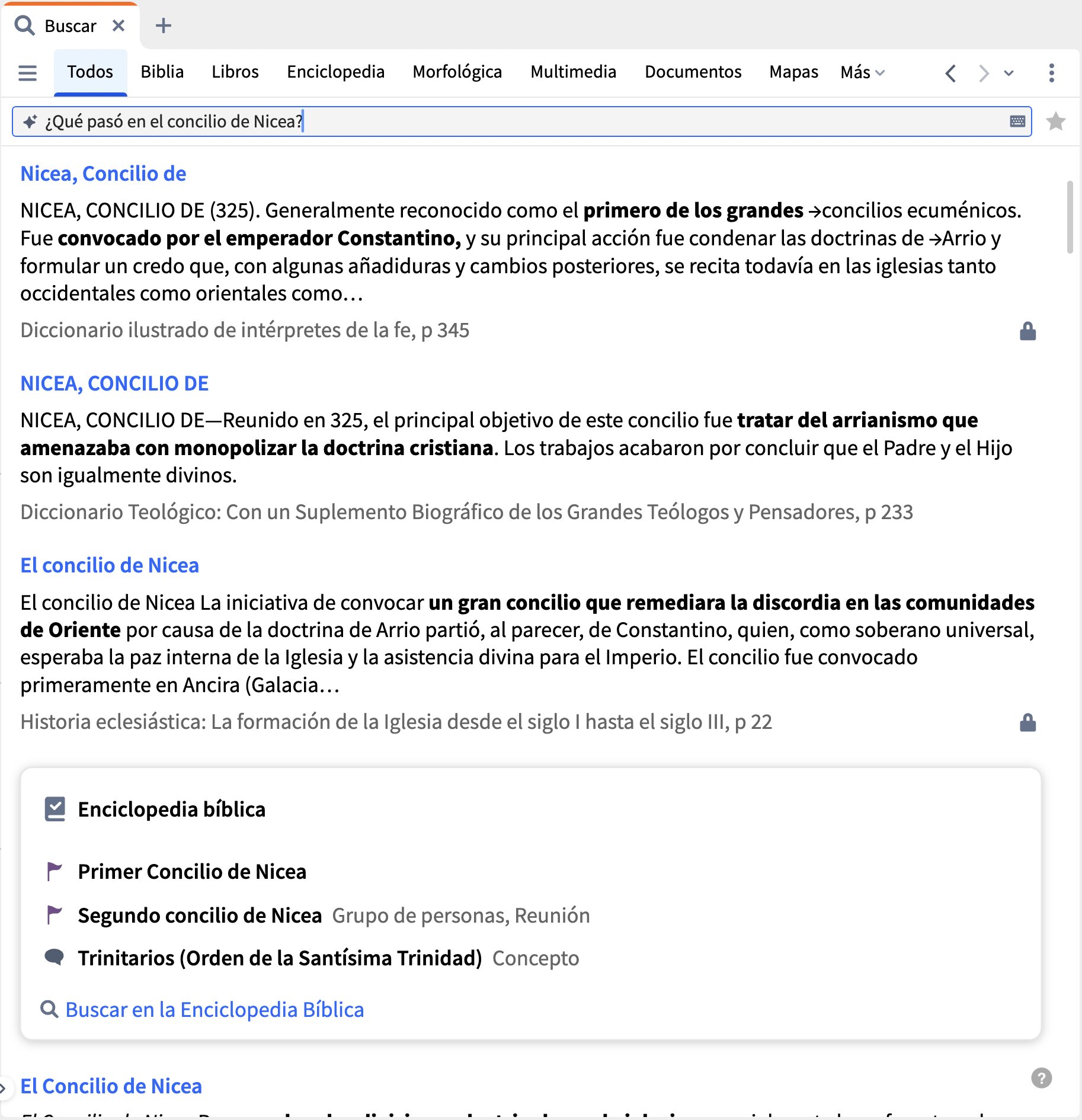
Task: Click the flag icon for Primer Concilio
Action: [x=55, y=871]
